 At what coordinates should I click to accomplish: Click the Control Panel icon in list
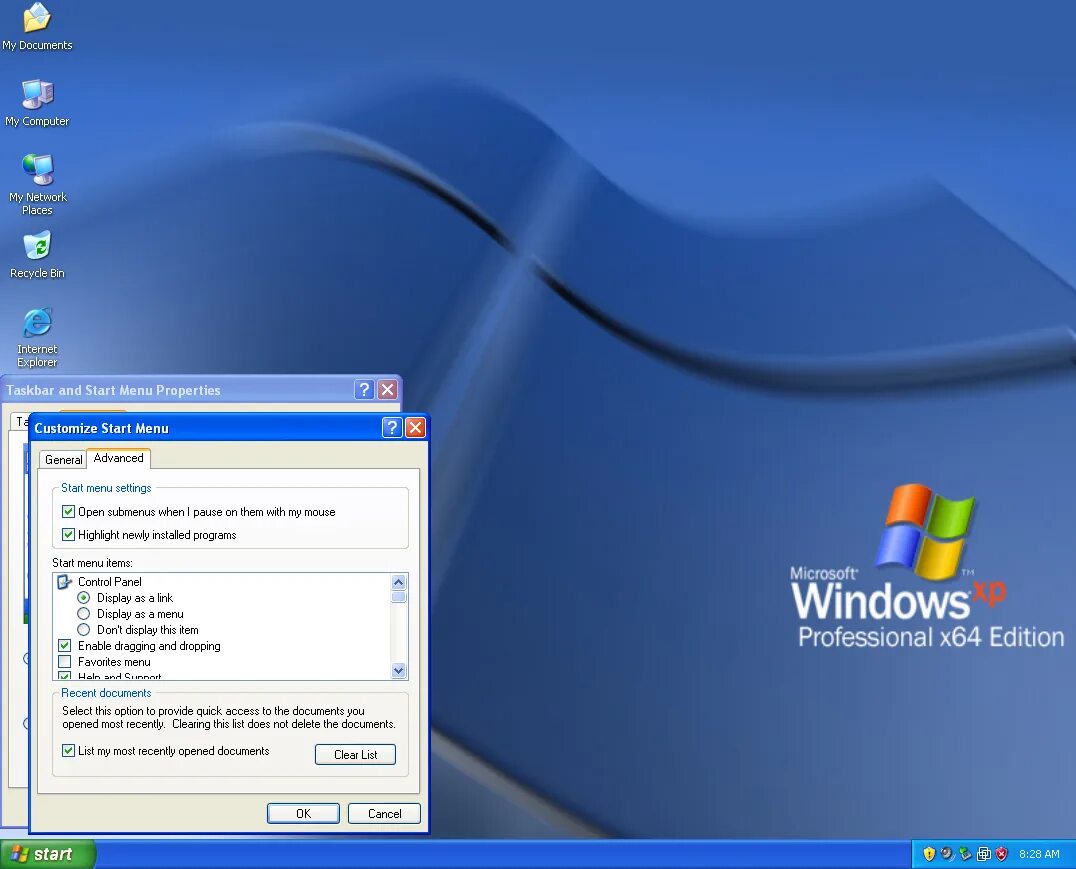(65, 581)
